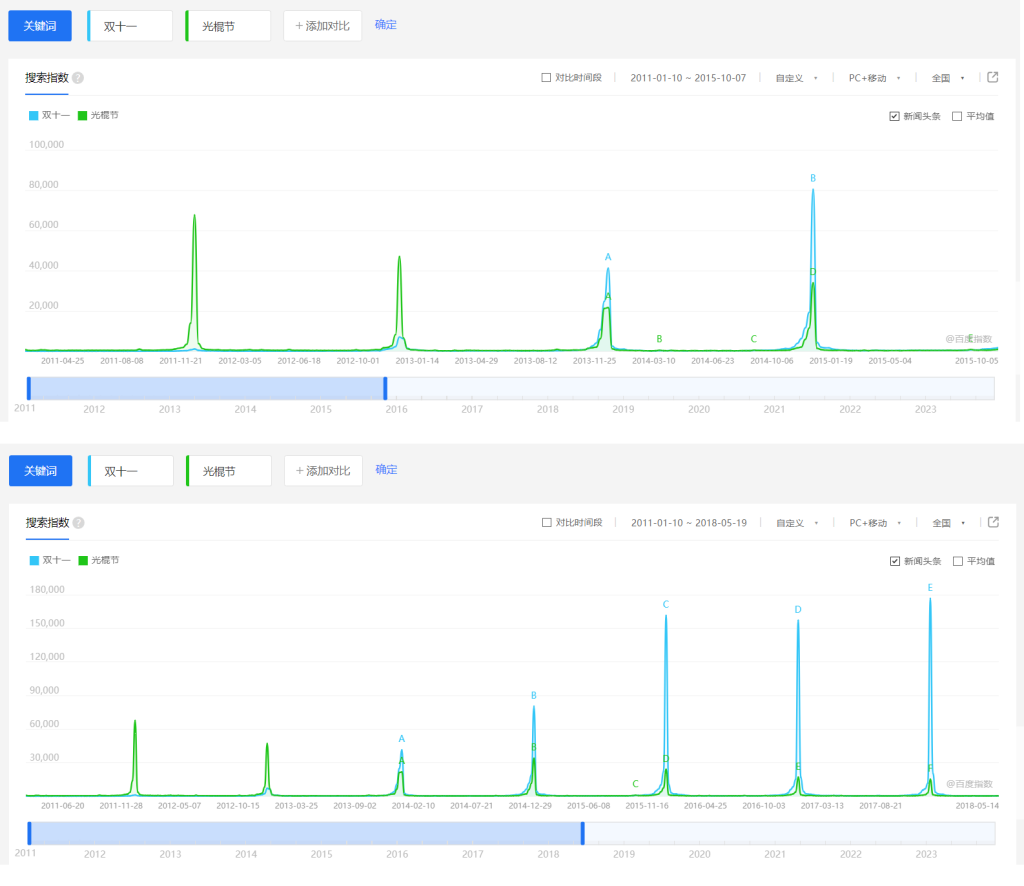Toggle the green 光棍节 legend swatch in upper chart
Screen dimensions: 1024x886
(x=82, y=116)
